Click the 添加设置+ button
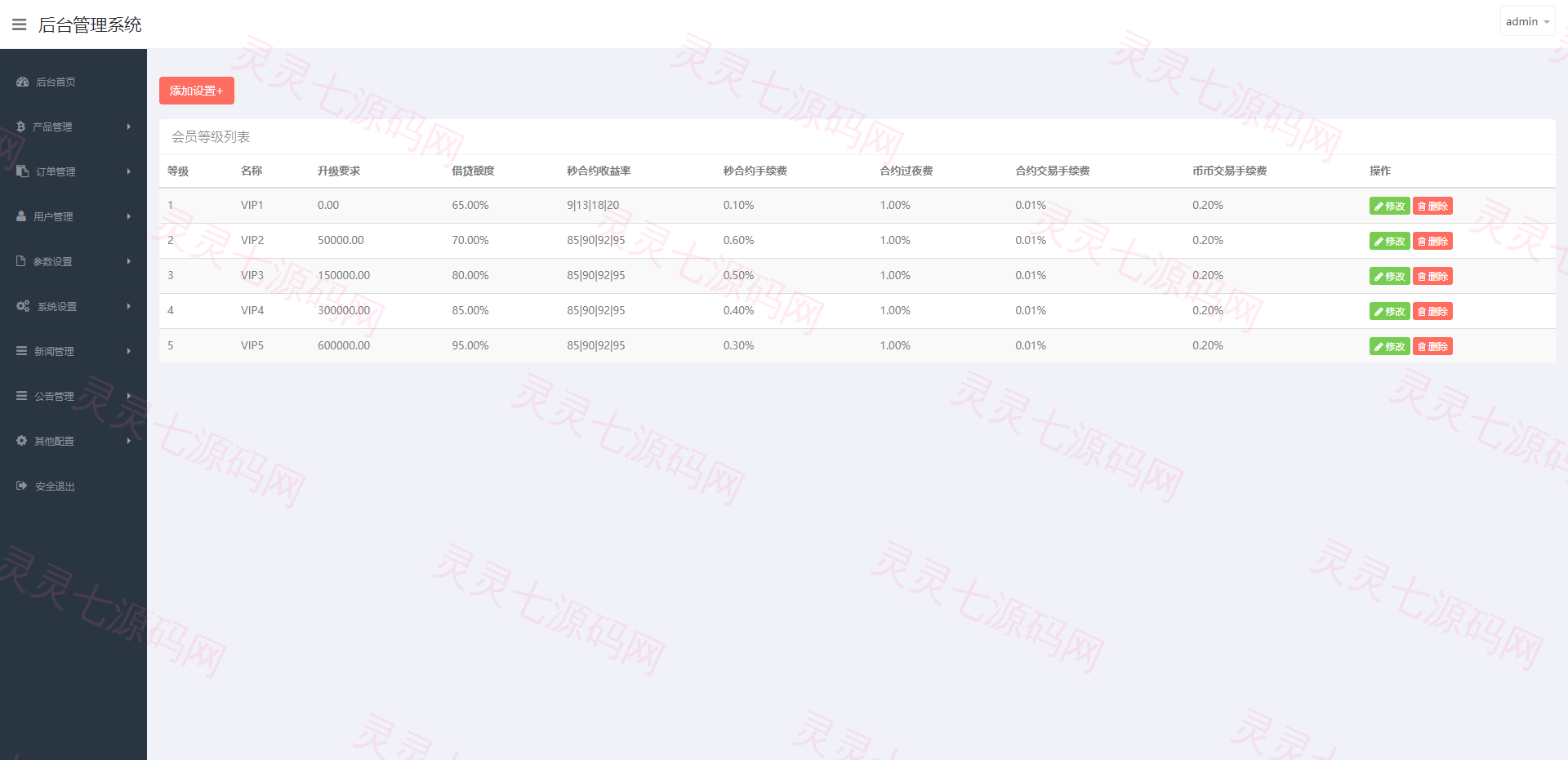Image resolution: width=1568 pixels, height=760 pixels. click(197, 91)
